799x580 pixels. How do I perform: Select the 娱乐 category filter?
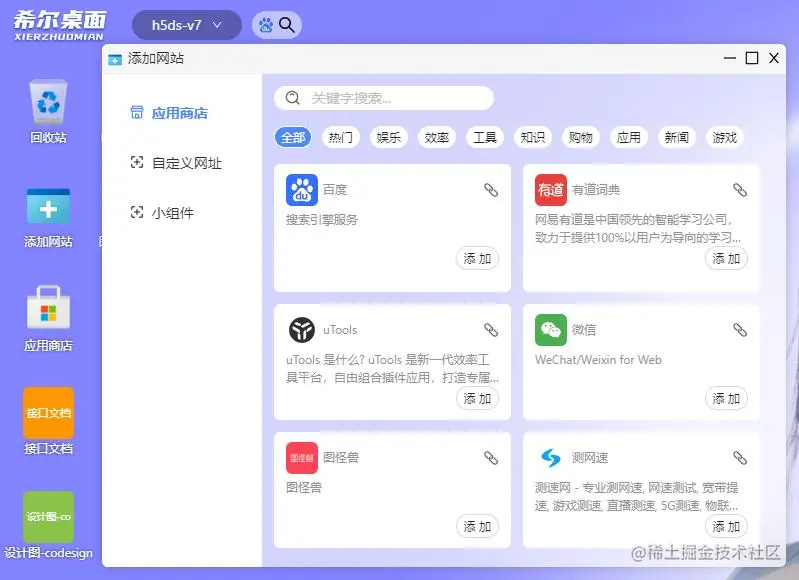[x=389, y=137]
